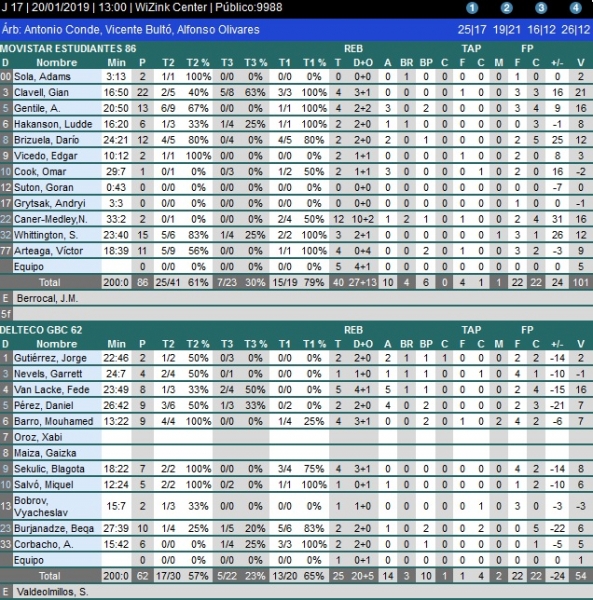Select Burjanadze, Beqa player name
This screenshot has height=600, width=593.
point(54,528)
